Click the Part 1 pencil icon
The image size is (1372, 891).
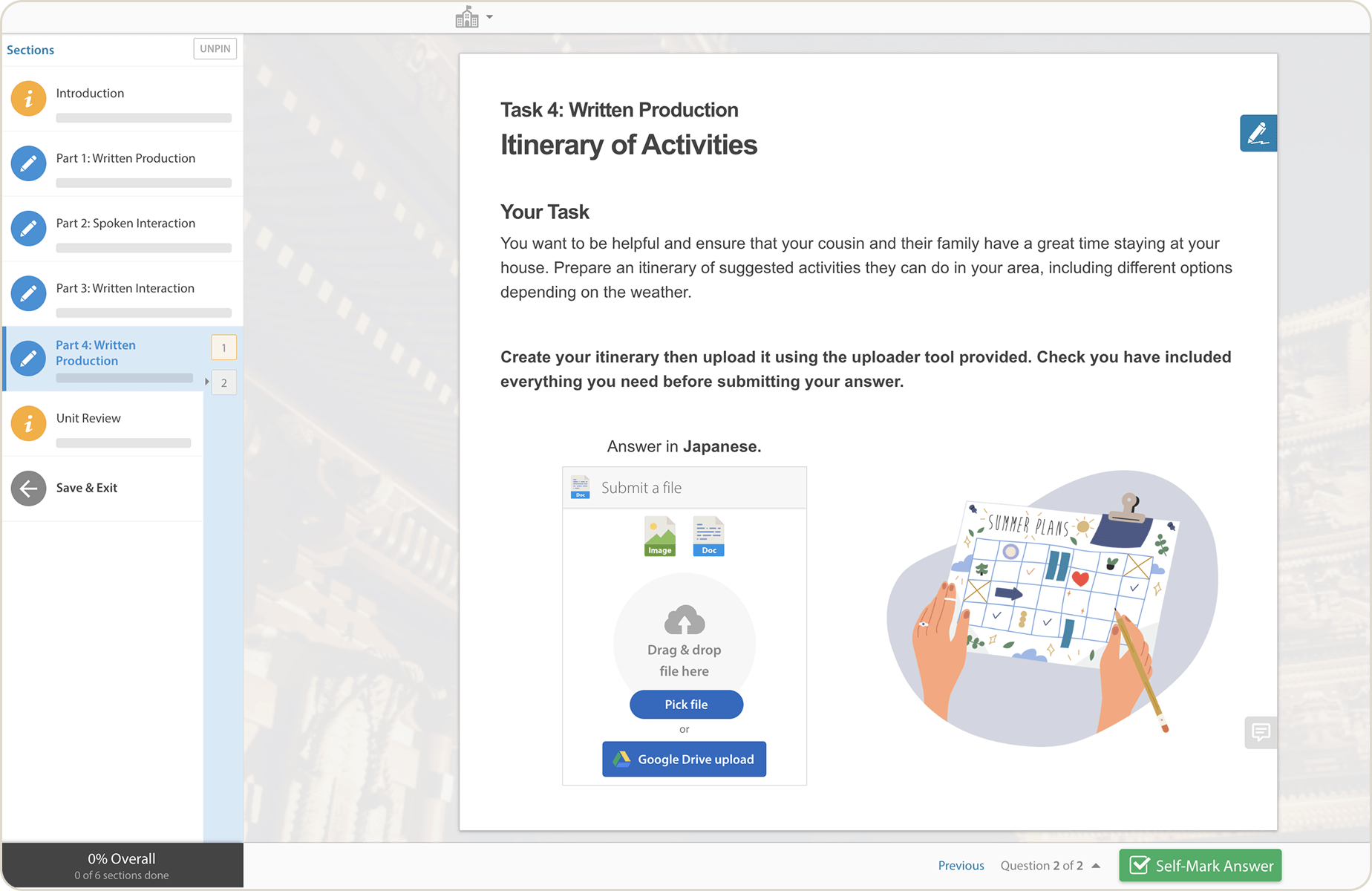(x=29, y=163)
